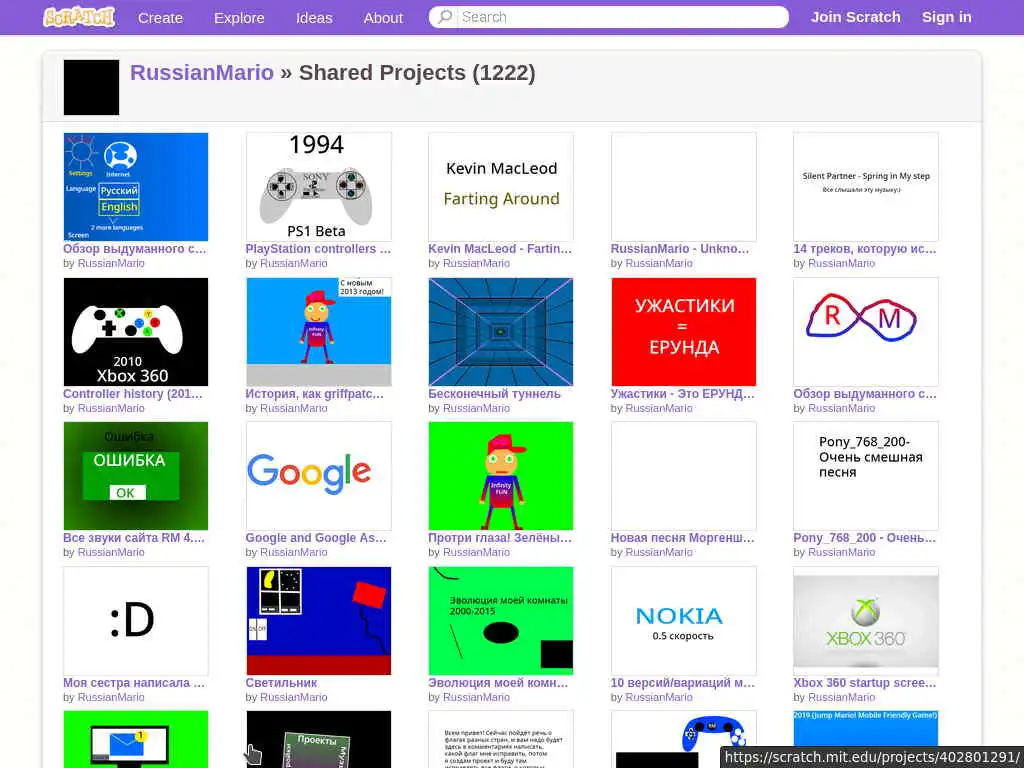The height and width of the screenshot is (768, 1024).
Task: Open the 'Светильник' title link
Action: click(281, 683)
